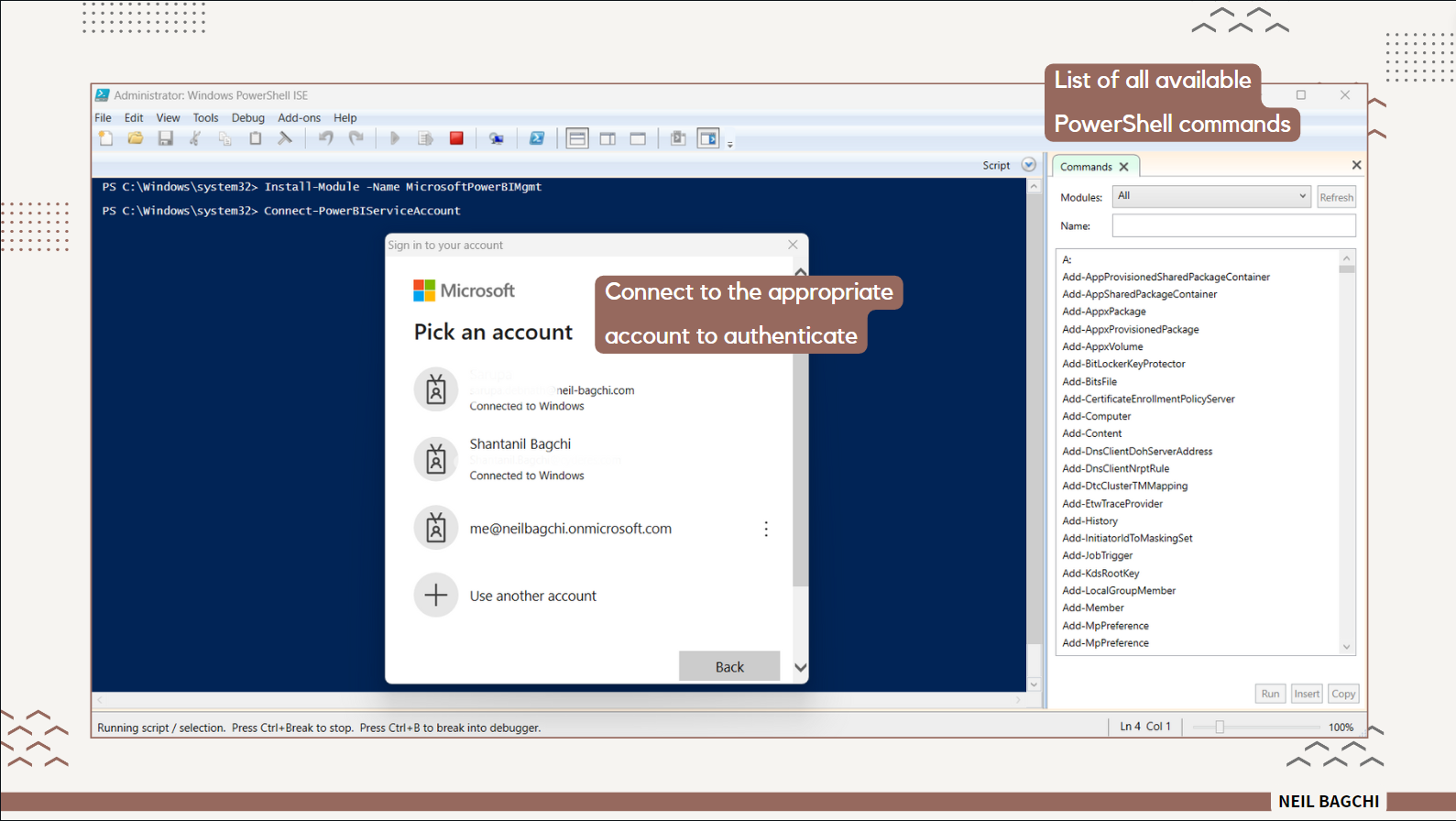Expand the Script pane with the chevron
This screenshot has width=1456, height=821.
point(1029,165)
